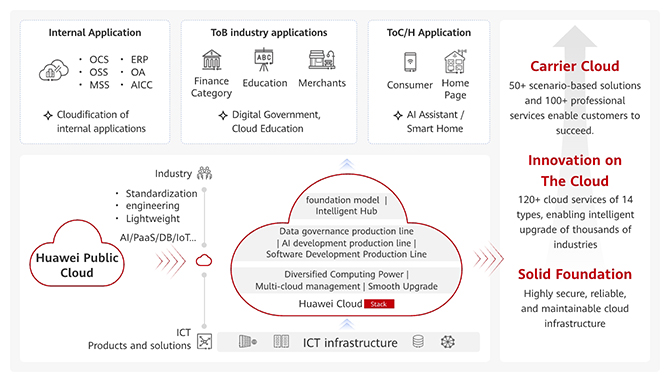Click the Highly secure, reliable description
The width and height of the screenshot is (670, 382).
(x=575, y=309)
